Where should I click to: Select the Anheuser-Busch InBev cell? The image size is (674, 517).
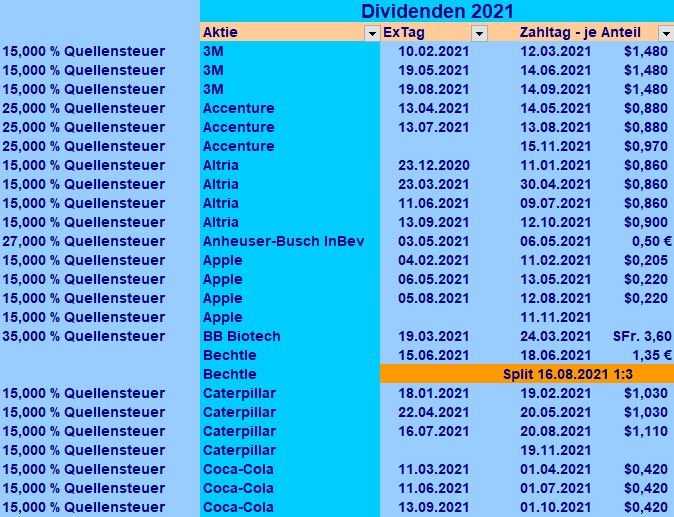(x=290, y=241)
